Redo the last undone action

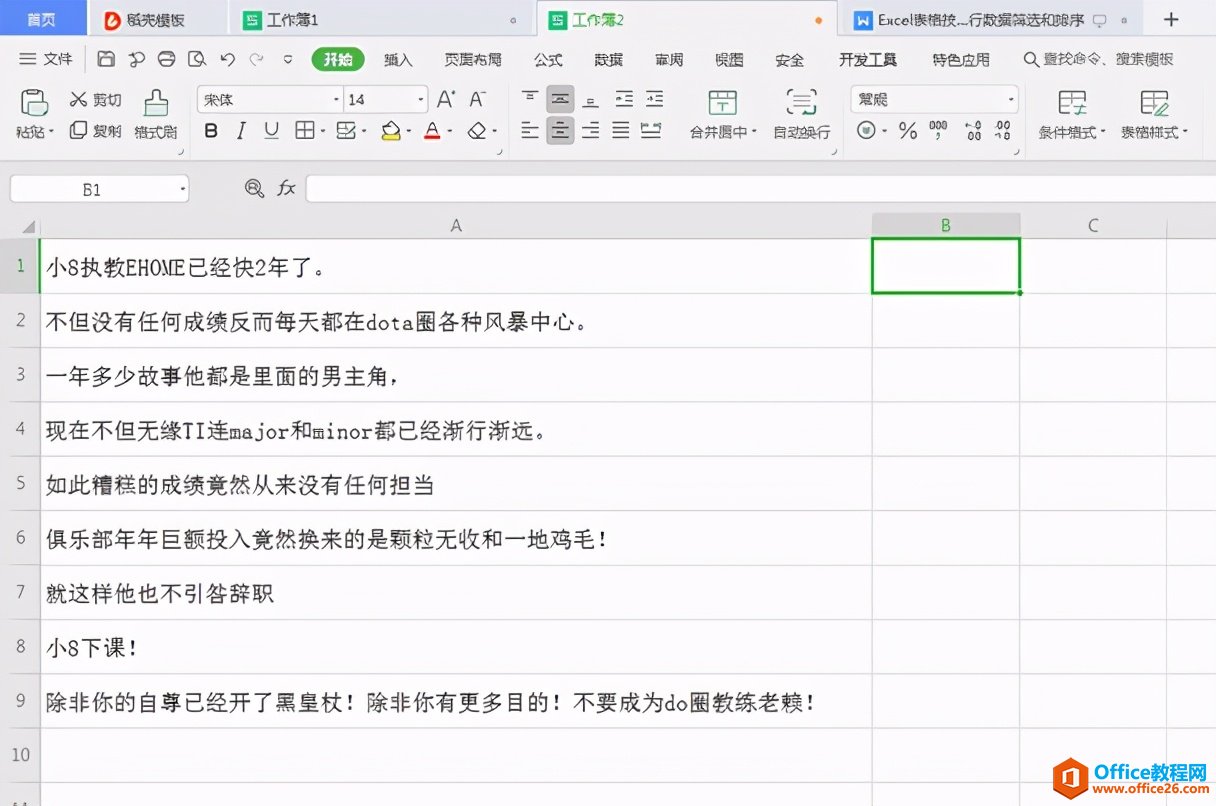click(257, 60)
